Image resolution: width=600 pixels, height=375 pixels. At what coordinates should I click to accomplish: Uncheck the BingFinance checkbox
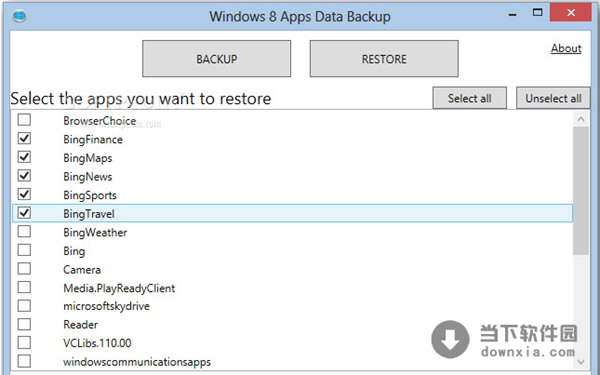[24, 139]
